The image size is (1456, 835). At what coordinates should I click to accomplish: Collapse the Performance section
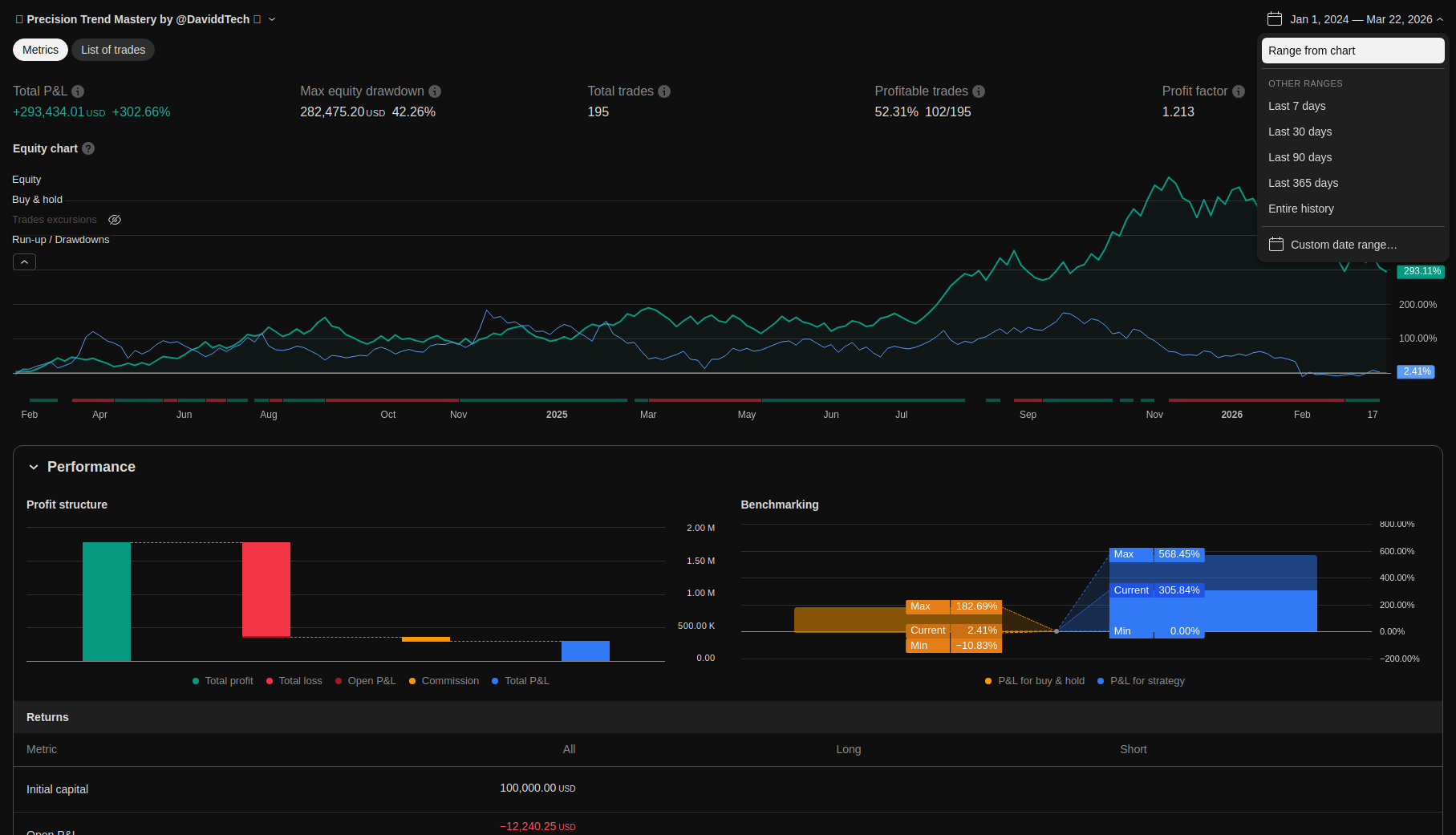pos(34,467)
